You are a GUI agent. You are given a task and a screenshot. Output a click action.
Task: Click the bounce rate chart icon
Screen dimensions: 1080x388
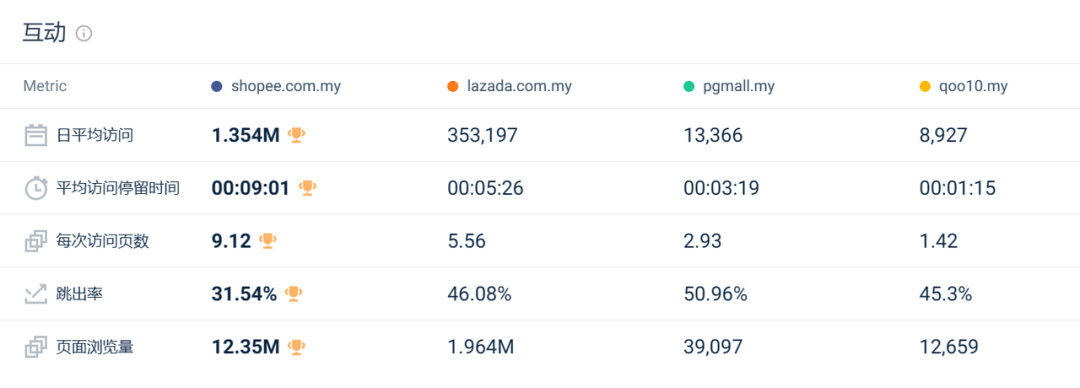point(36,294)
